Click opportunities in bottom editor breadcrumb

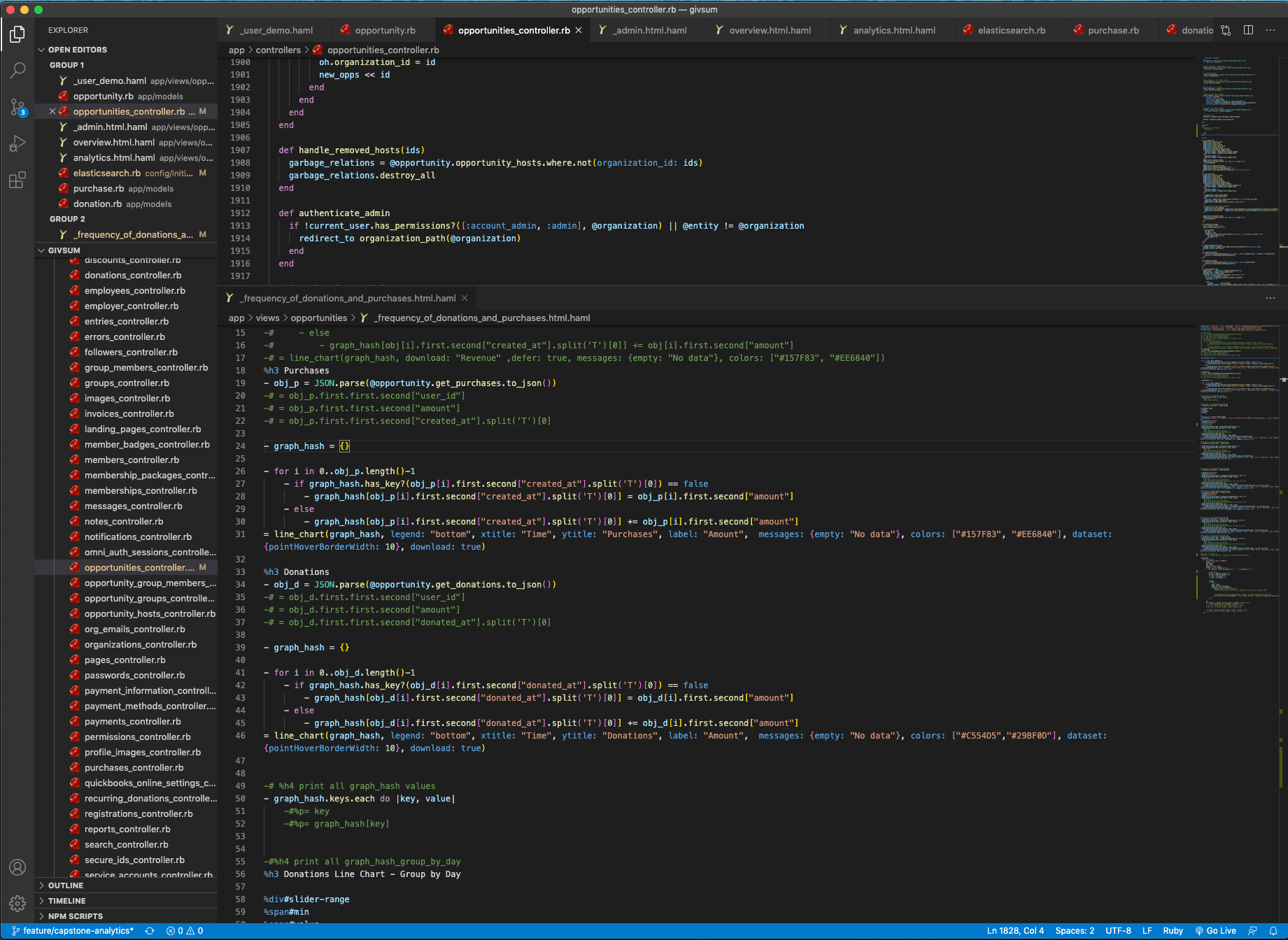point(318,318)
